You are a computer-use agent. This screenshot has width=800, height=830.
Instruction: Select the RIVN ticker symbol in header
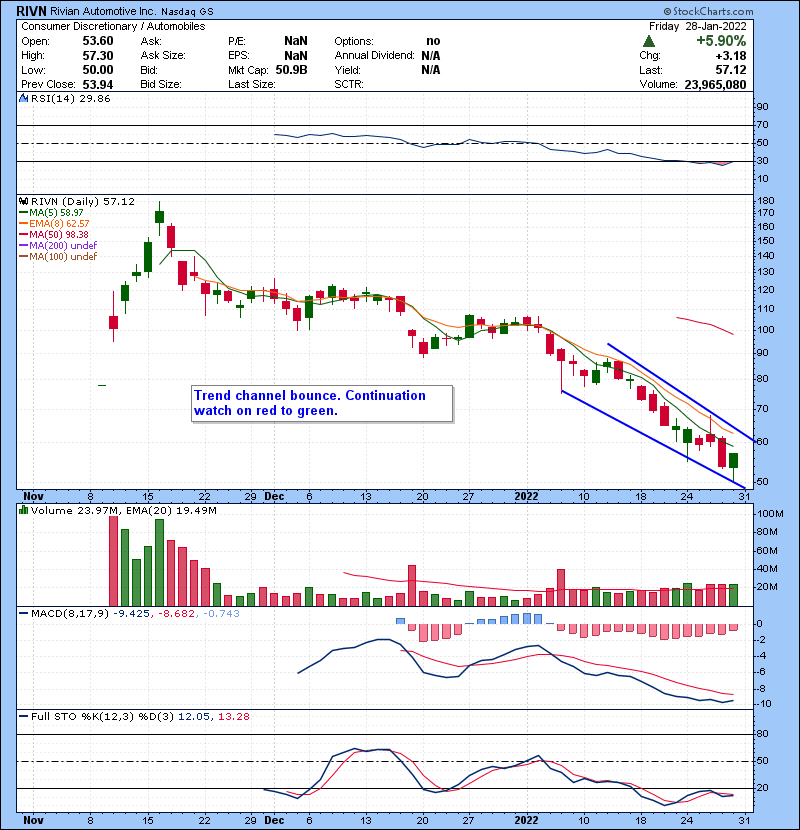tap(31, 11)
